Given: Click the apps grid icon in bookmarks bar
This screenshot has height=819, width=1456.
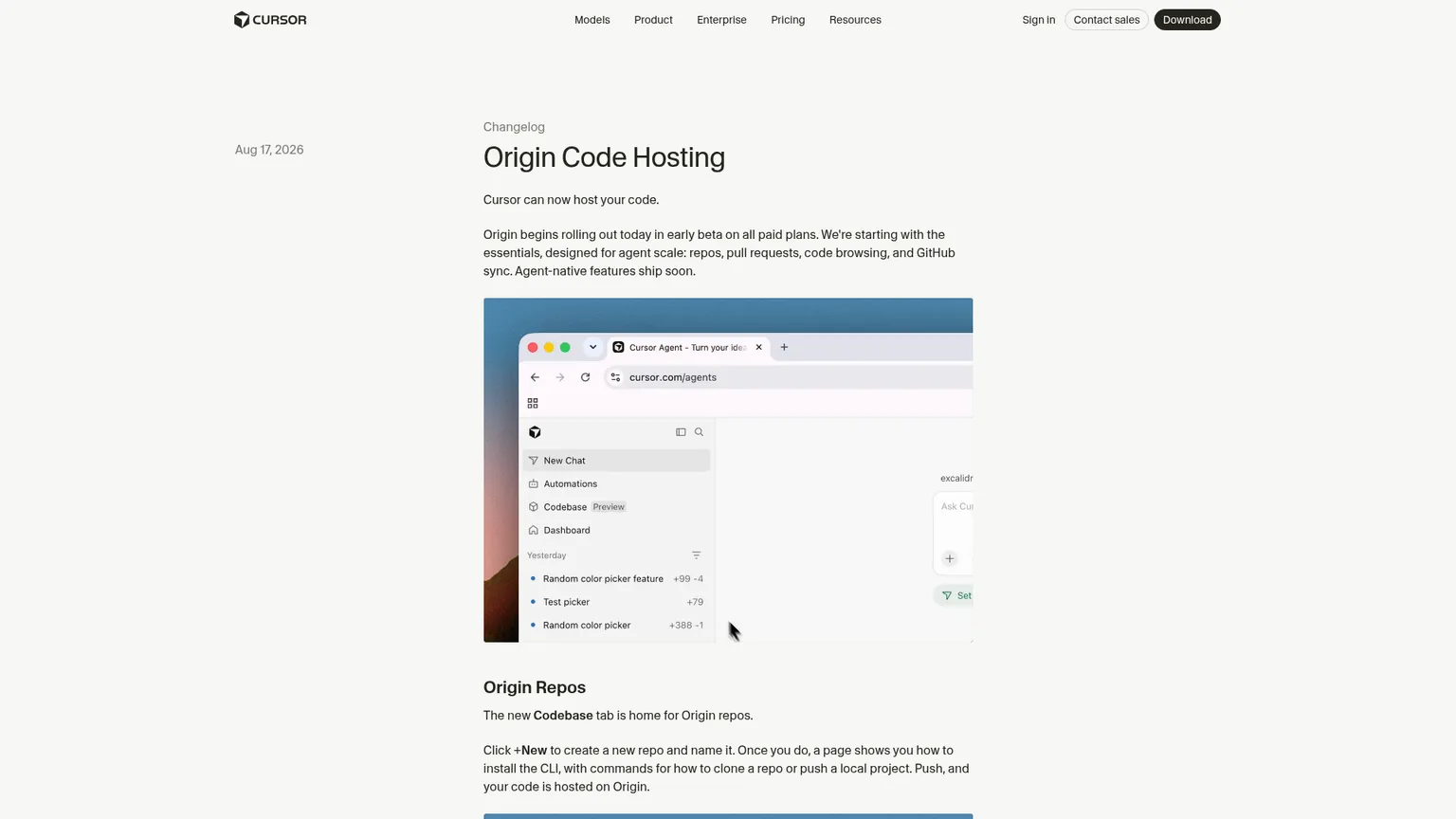Looking at the screenshot, I should click(x=533, y=403).
